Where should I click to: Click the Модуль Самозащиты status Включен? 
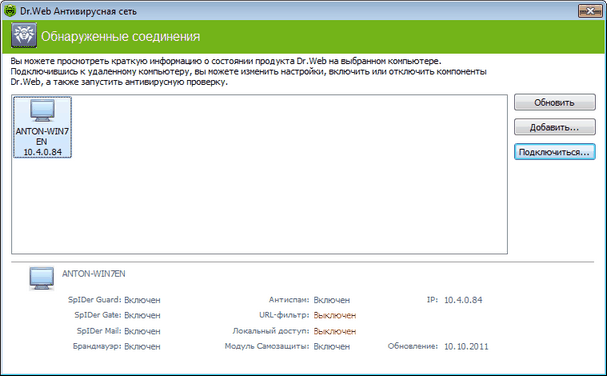pyautogui.click(x=332, y=347)
